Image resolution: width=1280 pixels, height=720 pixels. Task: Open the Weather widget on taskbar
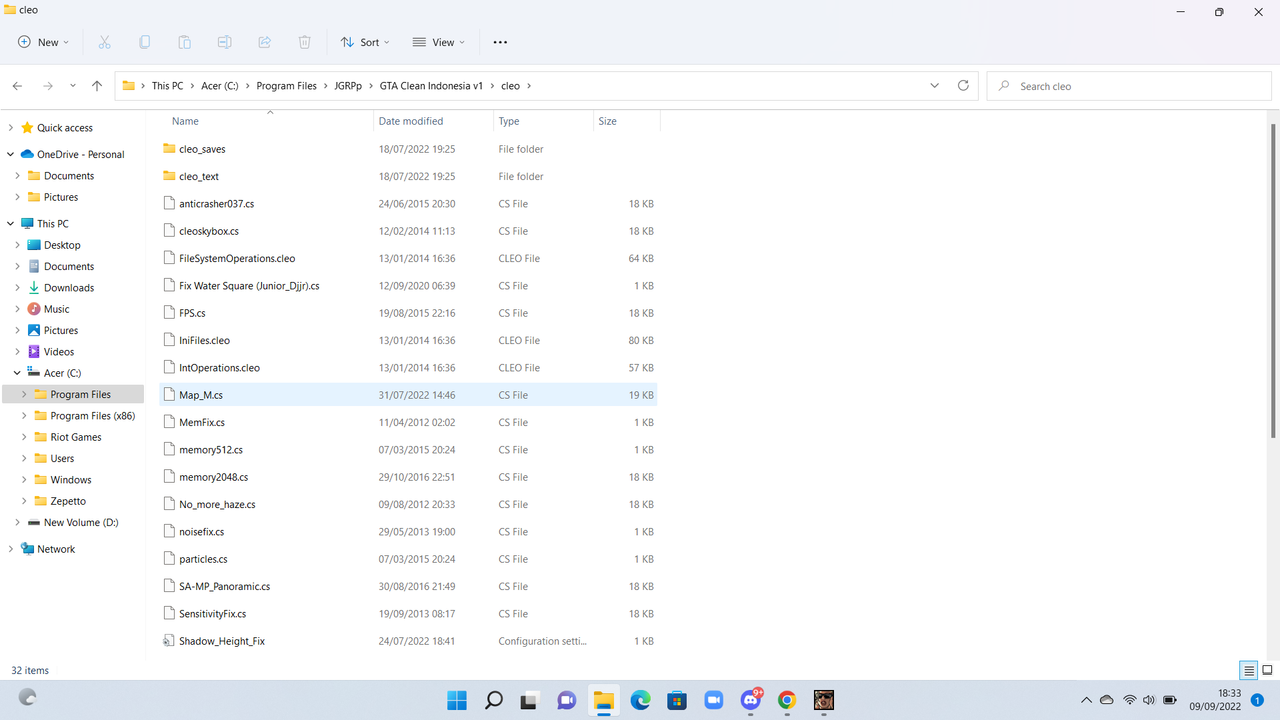click(x=28, y=698)
